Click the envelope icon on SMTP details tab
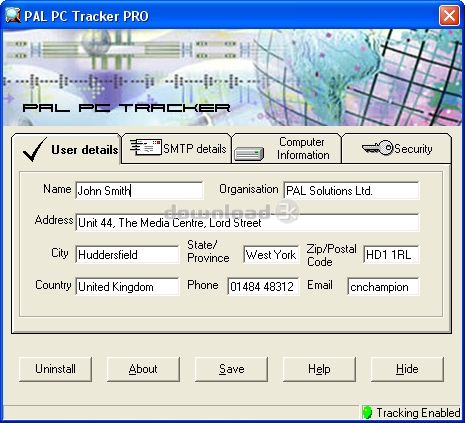The width and height of the screenshot is (465, 423). pyautogui.click(x=146, y=147)
